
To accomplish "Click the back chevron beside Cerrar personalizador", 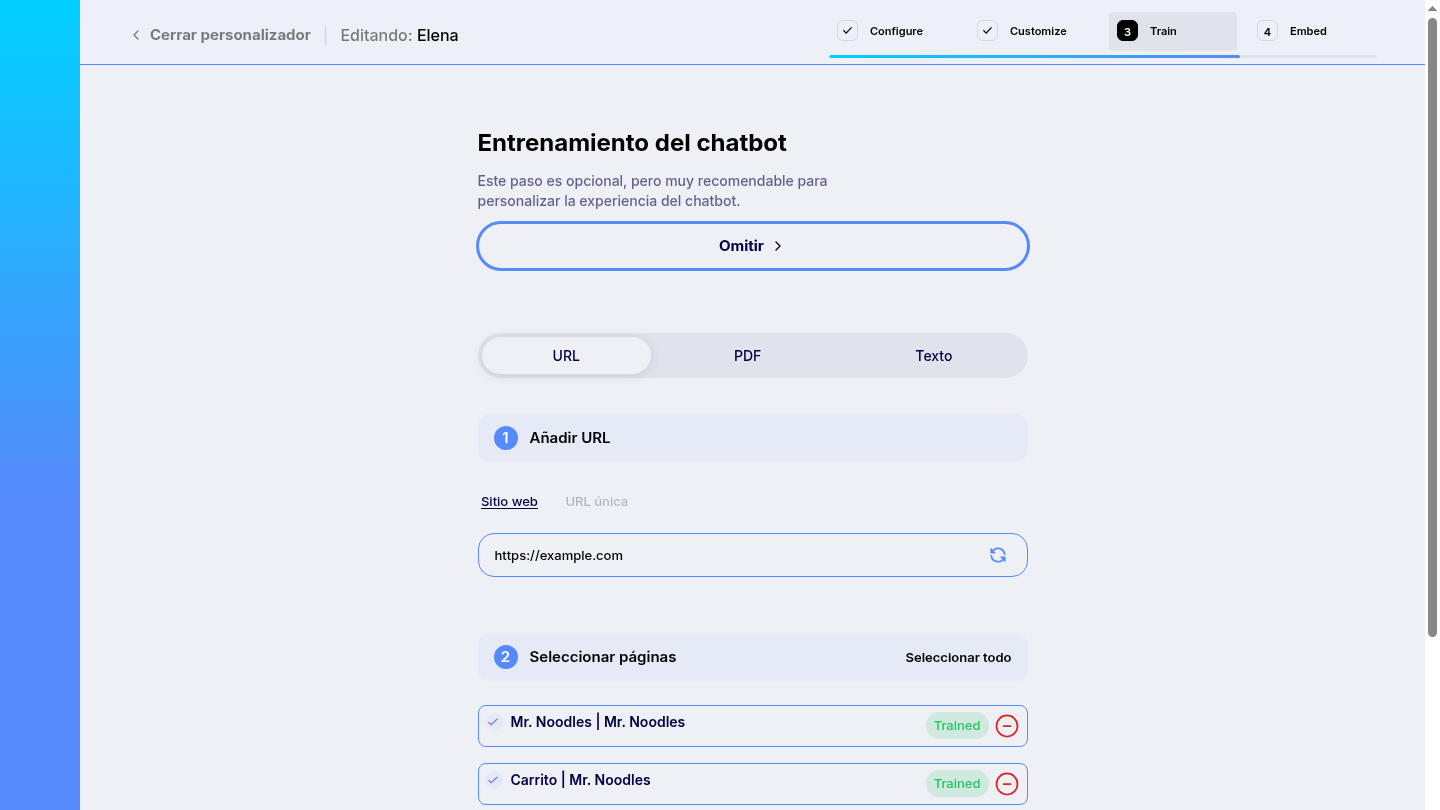I will pos(136,35).
